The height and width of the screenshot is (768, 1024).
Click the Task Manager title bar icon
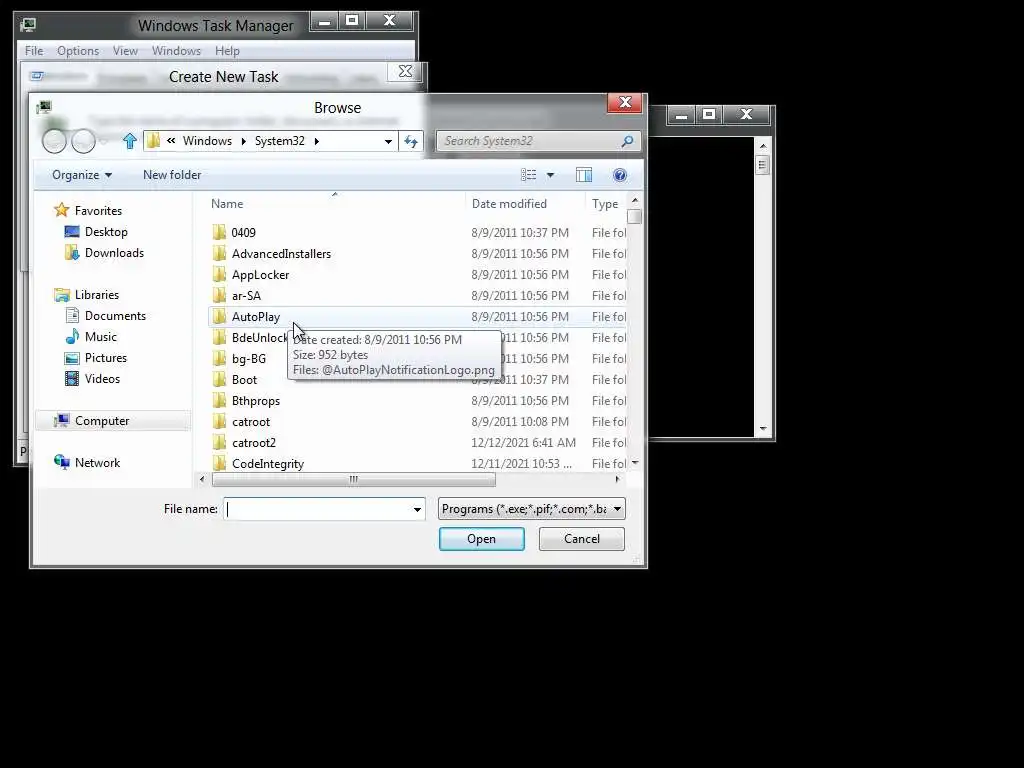tap(28, 25)
